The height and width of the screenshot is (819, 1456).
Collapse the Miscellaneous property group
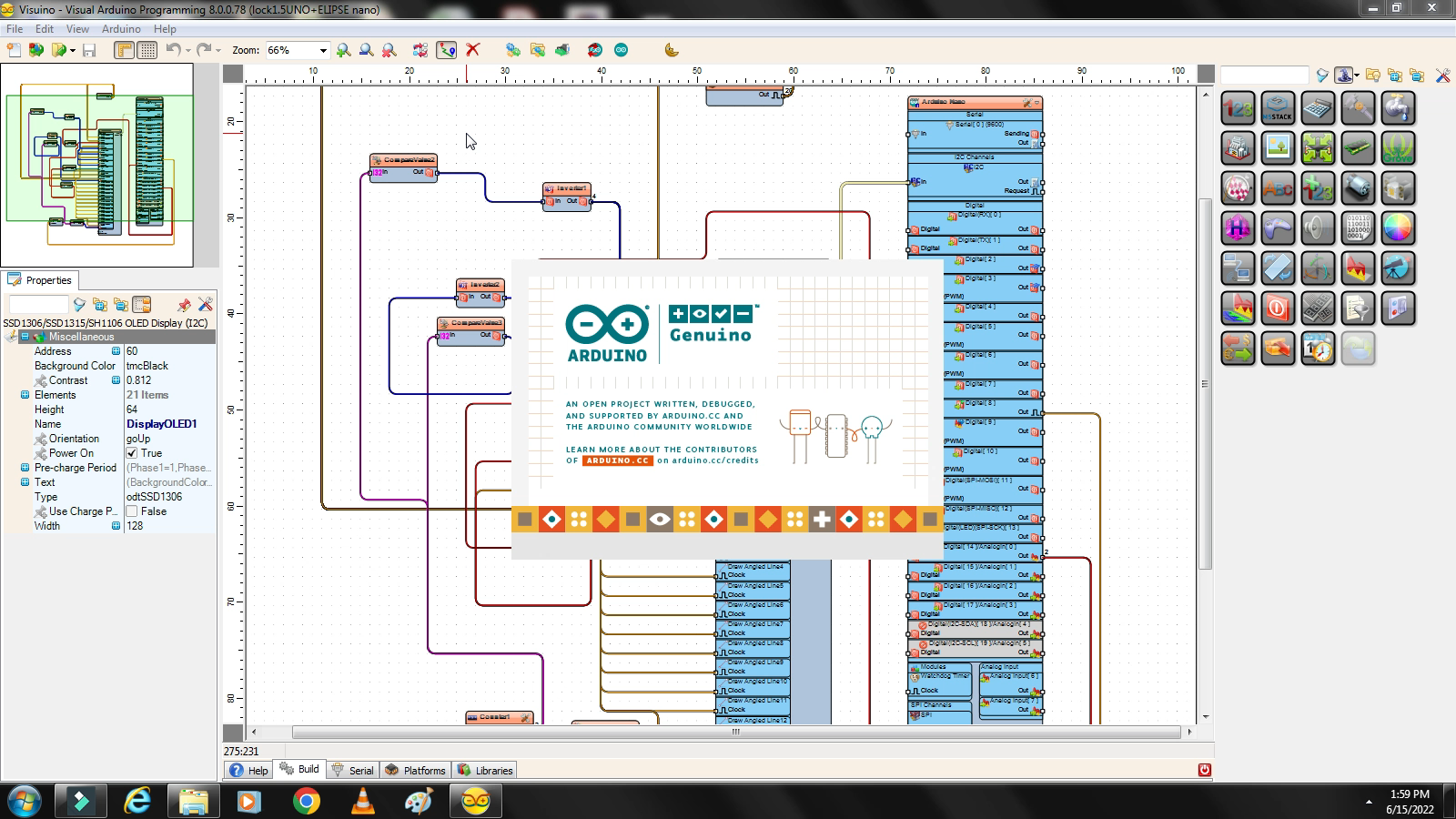click(x=25, y=336)
